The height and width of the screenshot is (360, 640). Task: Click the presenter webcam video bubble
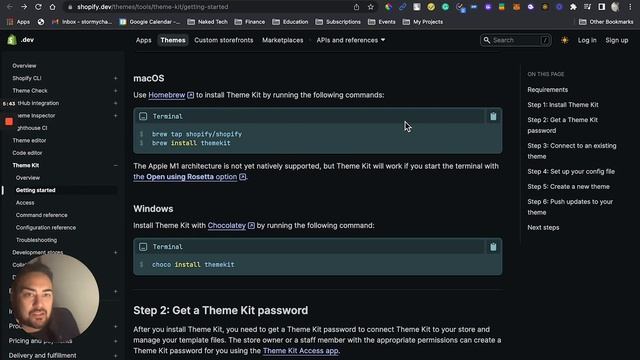pos(54,298)
